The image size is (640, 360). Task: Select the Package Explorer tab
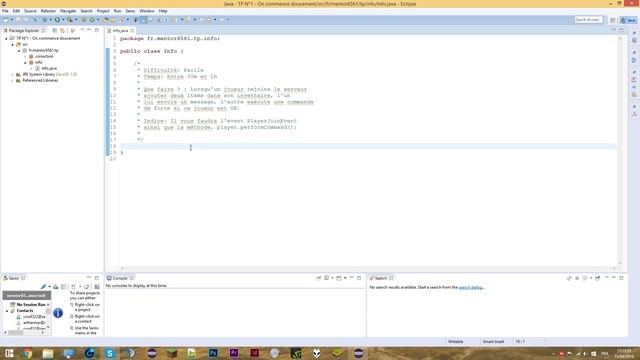coord(24,31)
